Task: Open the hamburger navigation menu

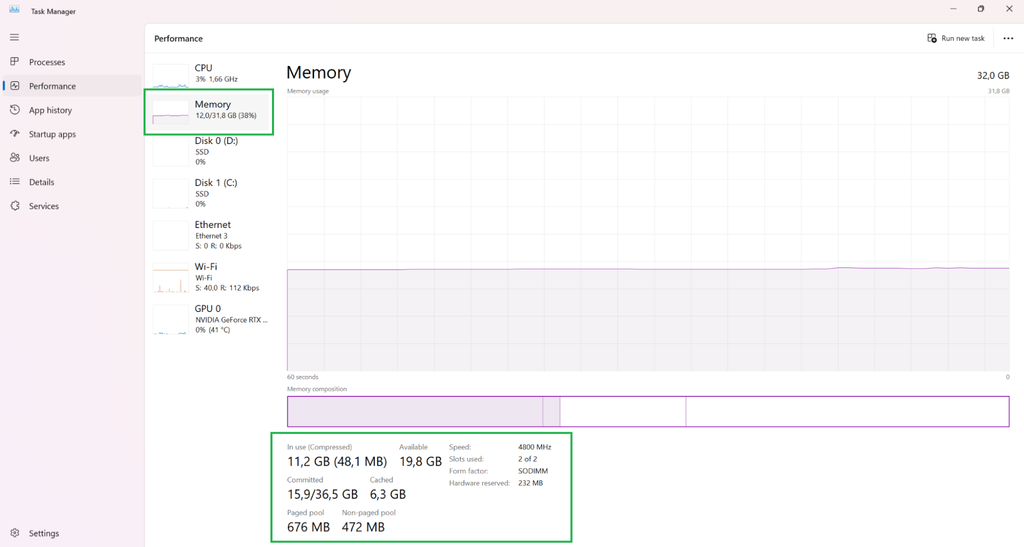Action: pos(14,37)
